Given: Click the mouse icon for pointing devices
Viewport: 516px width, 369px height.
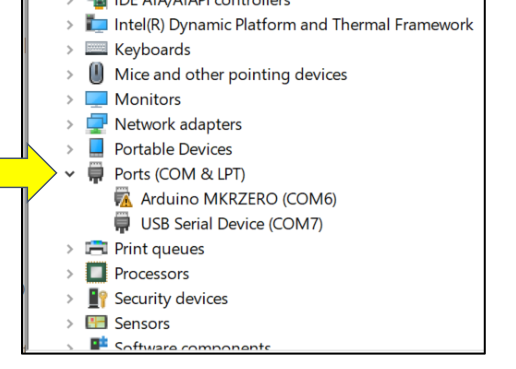Looking at the screenshot, I should (96, 73).
